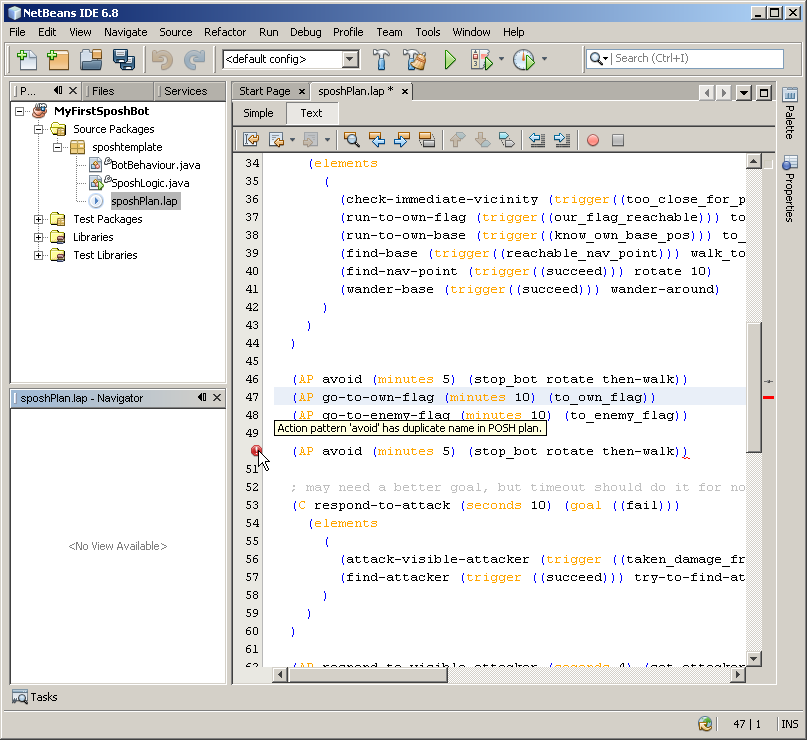Viewport: 807px width, 740px height.
Task: Open the Properties side panel
Action: click(790, 188)
